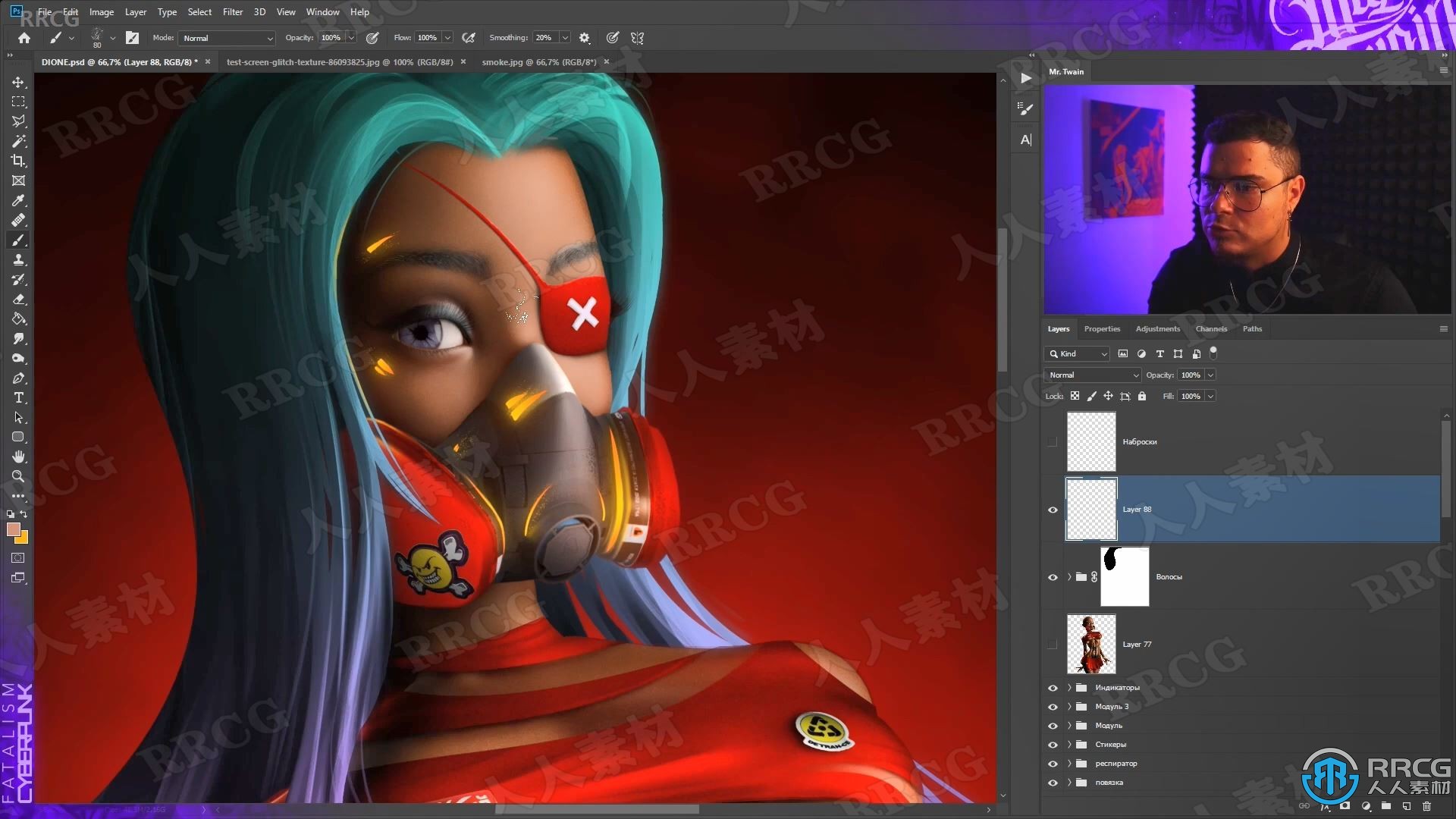Swap foreground and background colors
Image resolution: width=1456 pixels, height=819 pixels.
click(x=24, y=514)
